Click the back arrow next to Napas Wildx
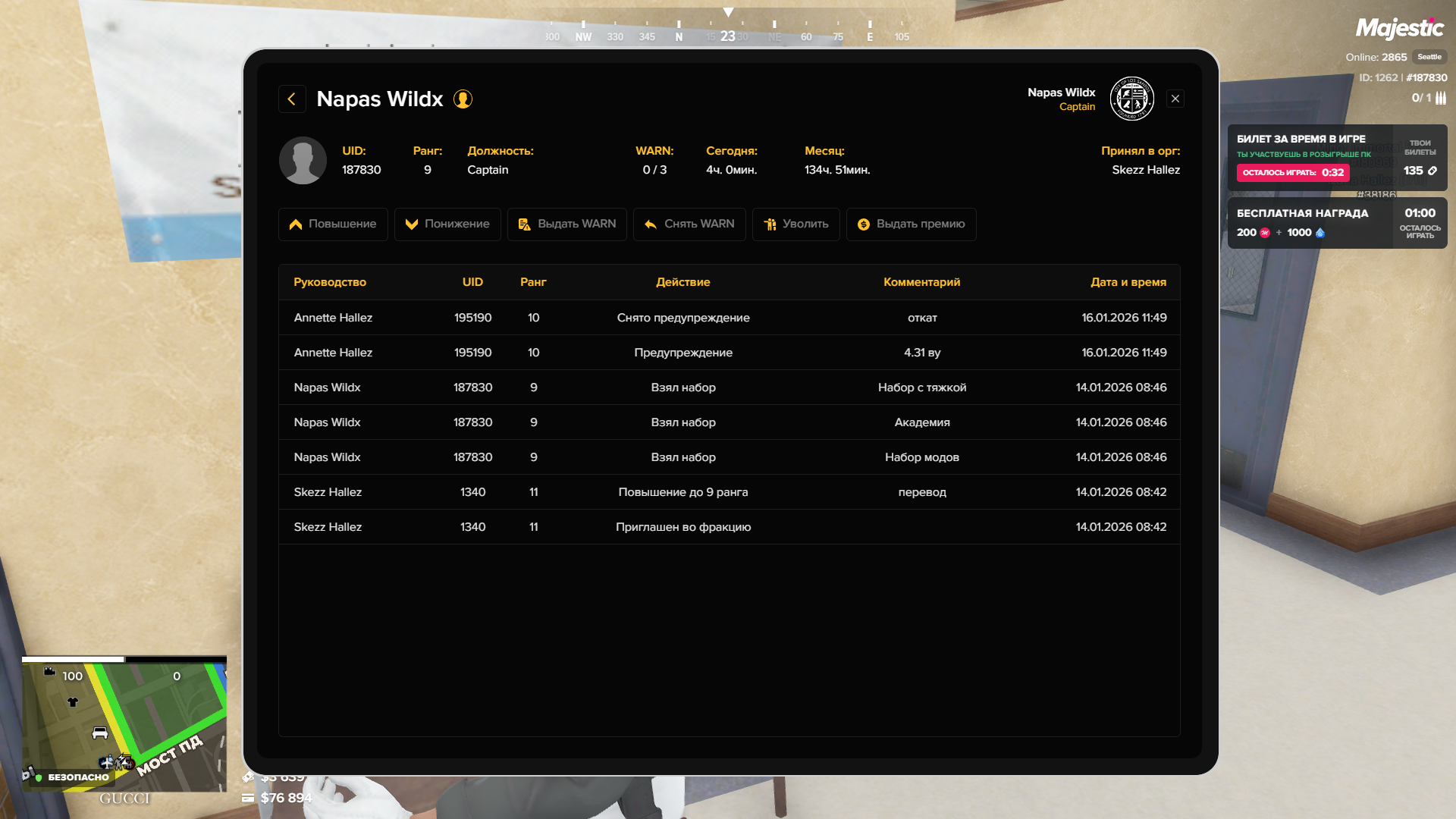 [292, 99]
